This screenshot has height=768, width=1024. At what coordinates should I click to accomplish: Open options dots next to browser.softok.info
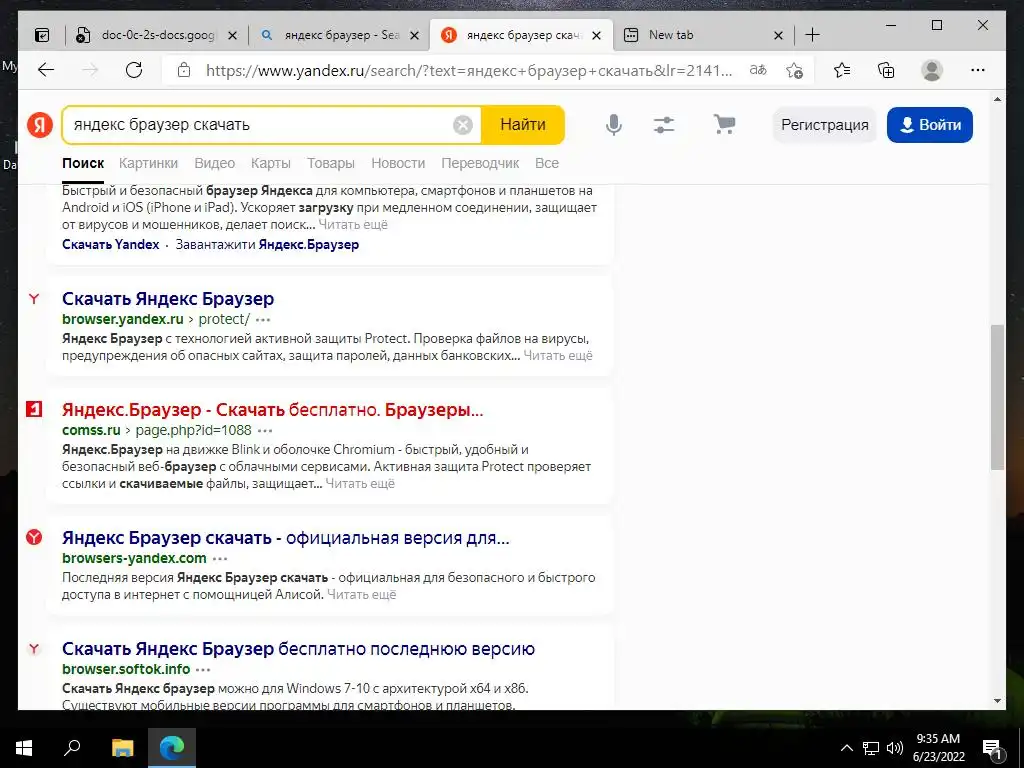203,669
